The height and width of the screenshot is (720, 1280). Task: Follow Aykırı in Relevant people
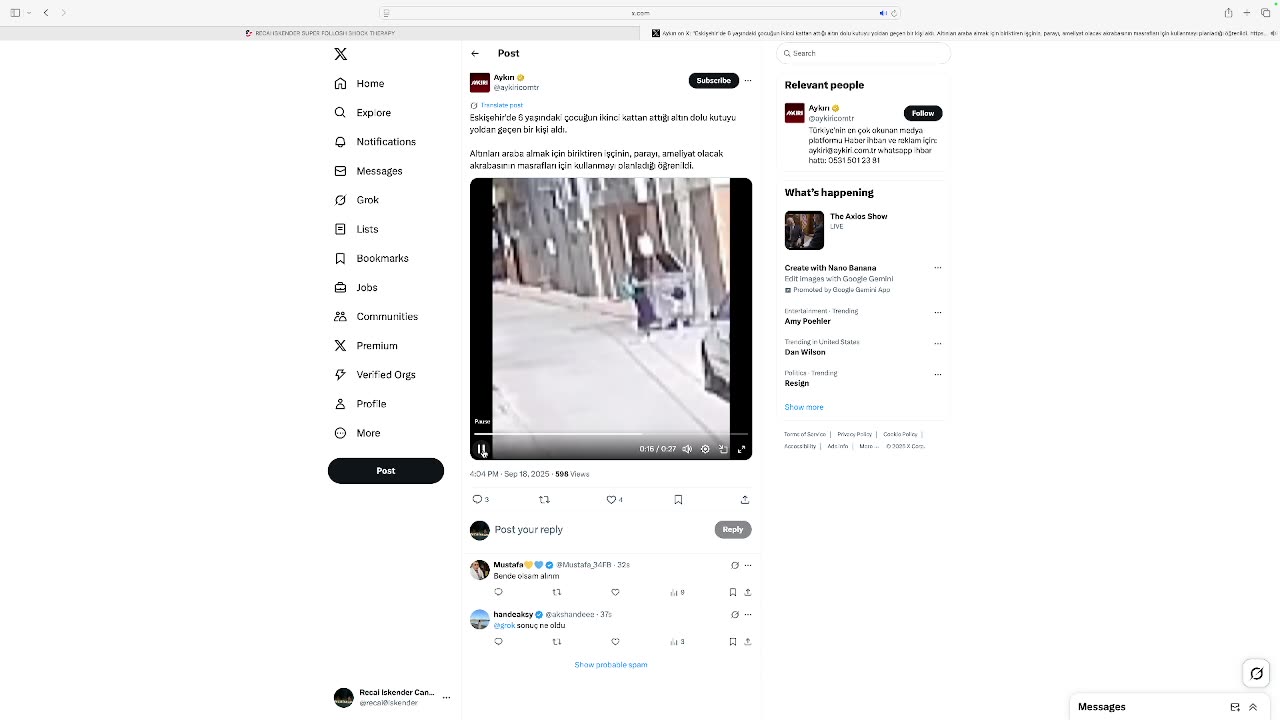(923, 113)
